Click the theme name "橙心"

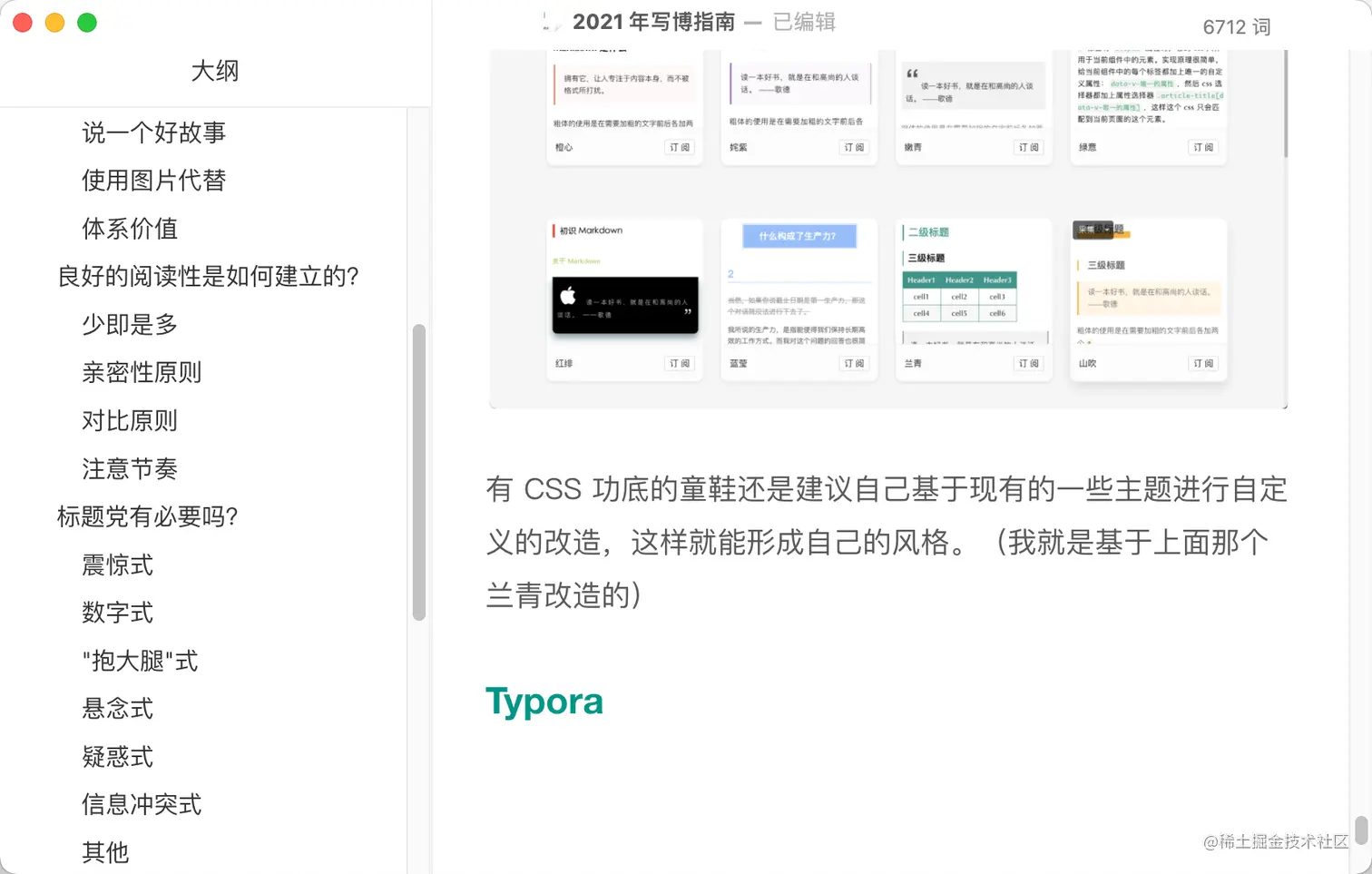coord(563,147)
